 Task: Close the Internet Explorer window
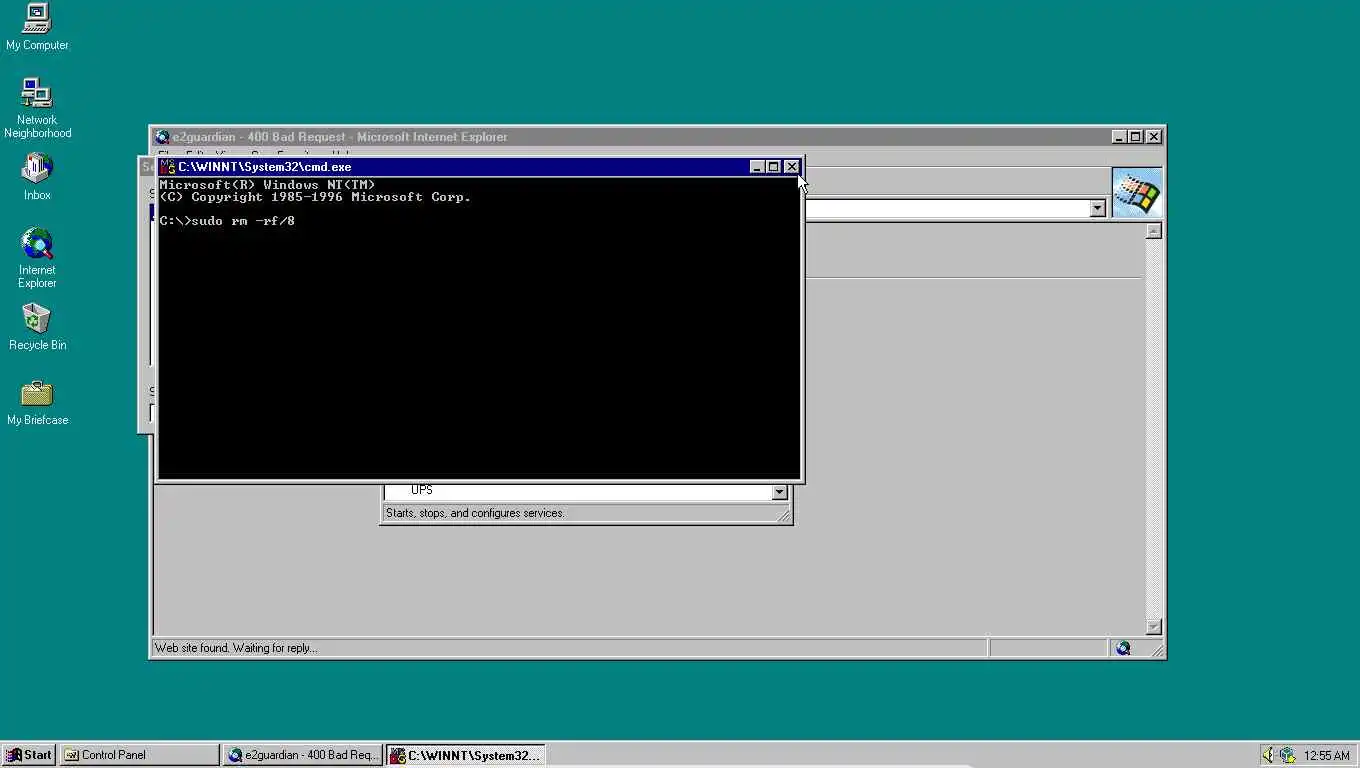pos(1154,137)
